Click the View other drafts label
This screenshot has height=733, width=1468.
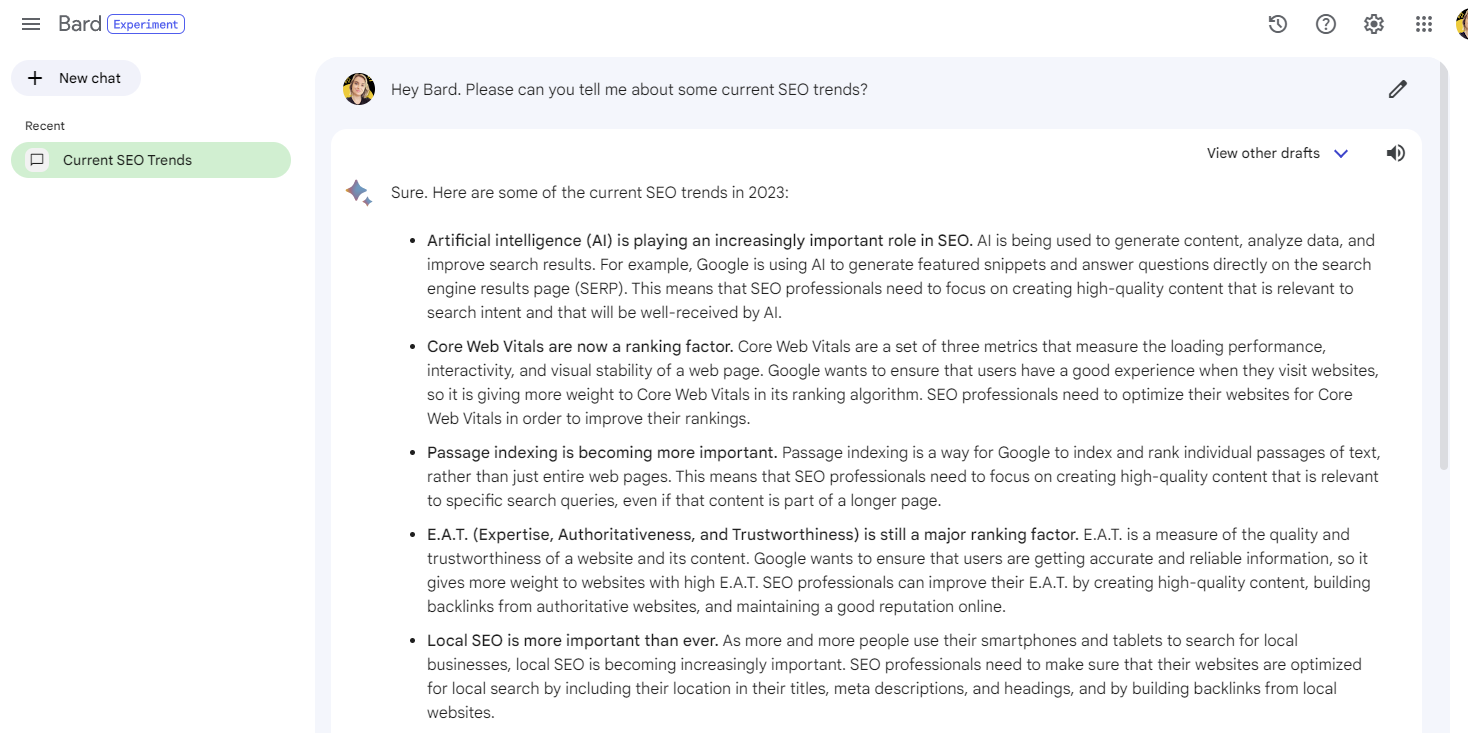[x=1263, y=153]
